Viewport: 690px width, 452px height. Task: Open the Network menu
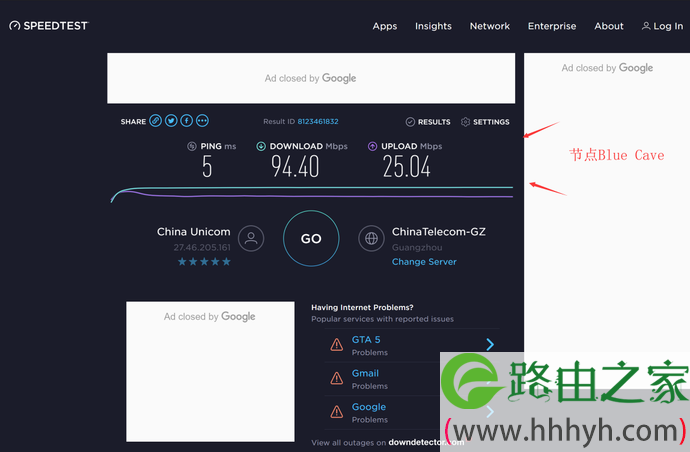click(489, 26)
